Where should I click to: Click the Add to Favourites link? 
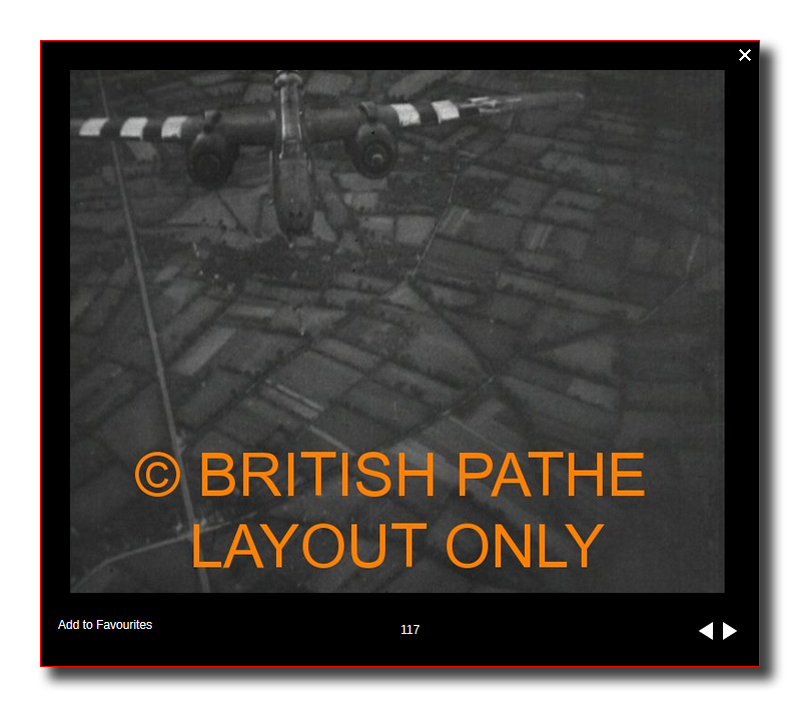[x=105, y=624]
